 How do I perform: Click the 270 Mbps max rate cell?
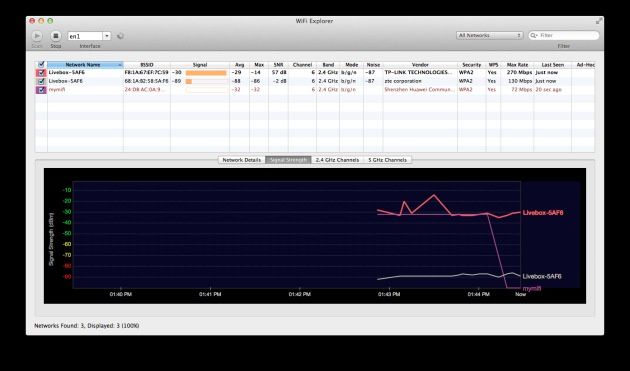coord(519,73)
